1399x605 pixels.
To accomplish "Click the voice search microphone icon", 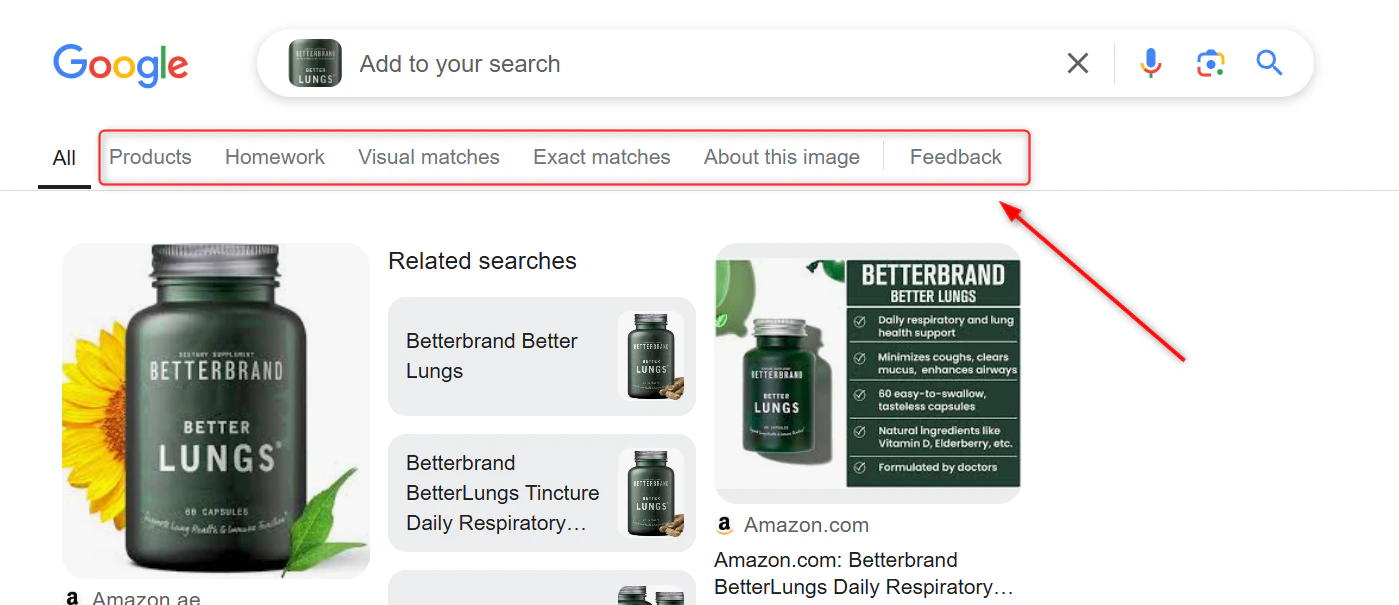I will click(x=1150, y=63).
